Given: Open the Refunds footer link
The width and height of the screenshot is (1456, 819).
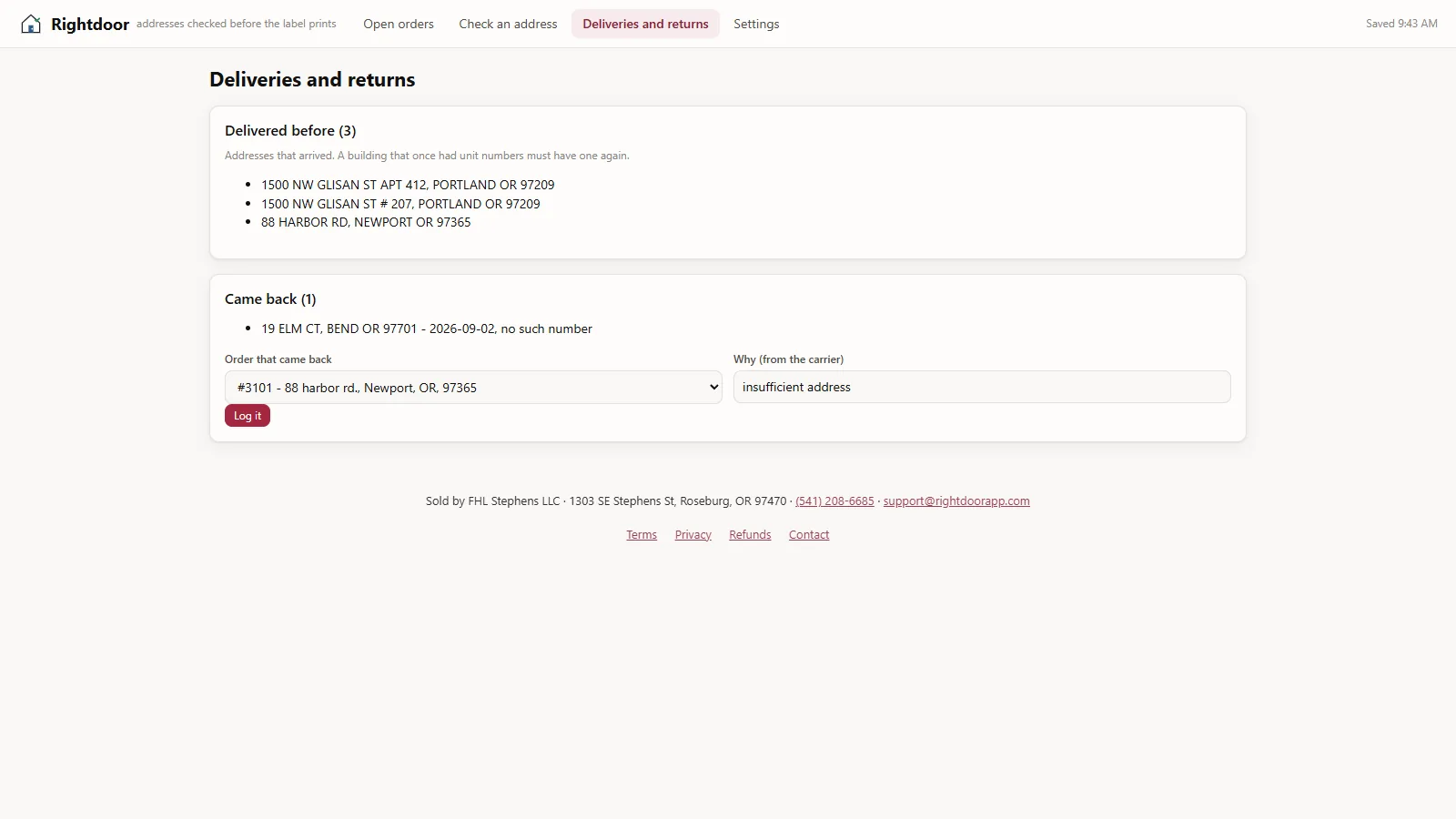Looking at the screenshot, I should 750,535.
